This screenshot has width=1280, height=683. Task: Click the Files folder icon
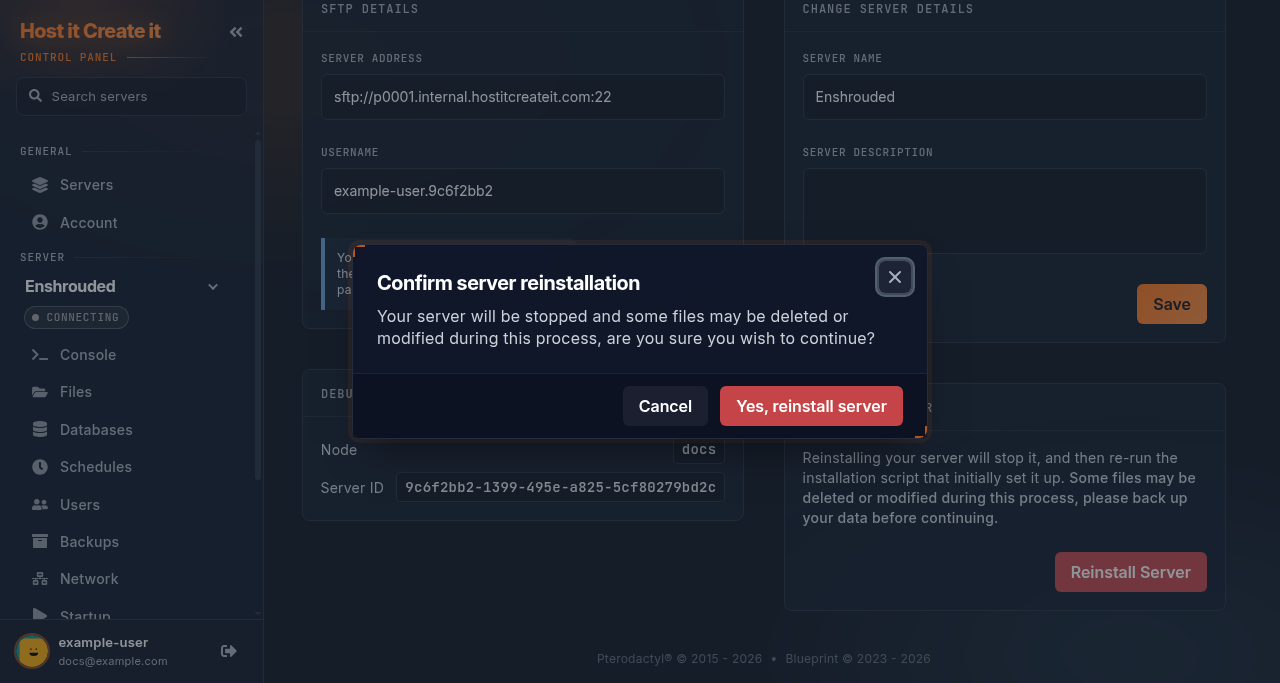(x=40, y=392)
